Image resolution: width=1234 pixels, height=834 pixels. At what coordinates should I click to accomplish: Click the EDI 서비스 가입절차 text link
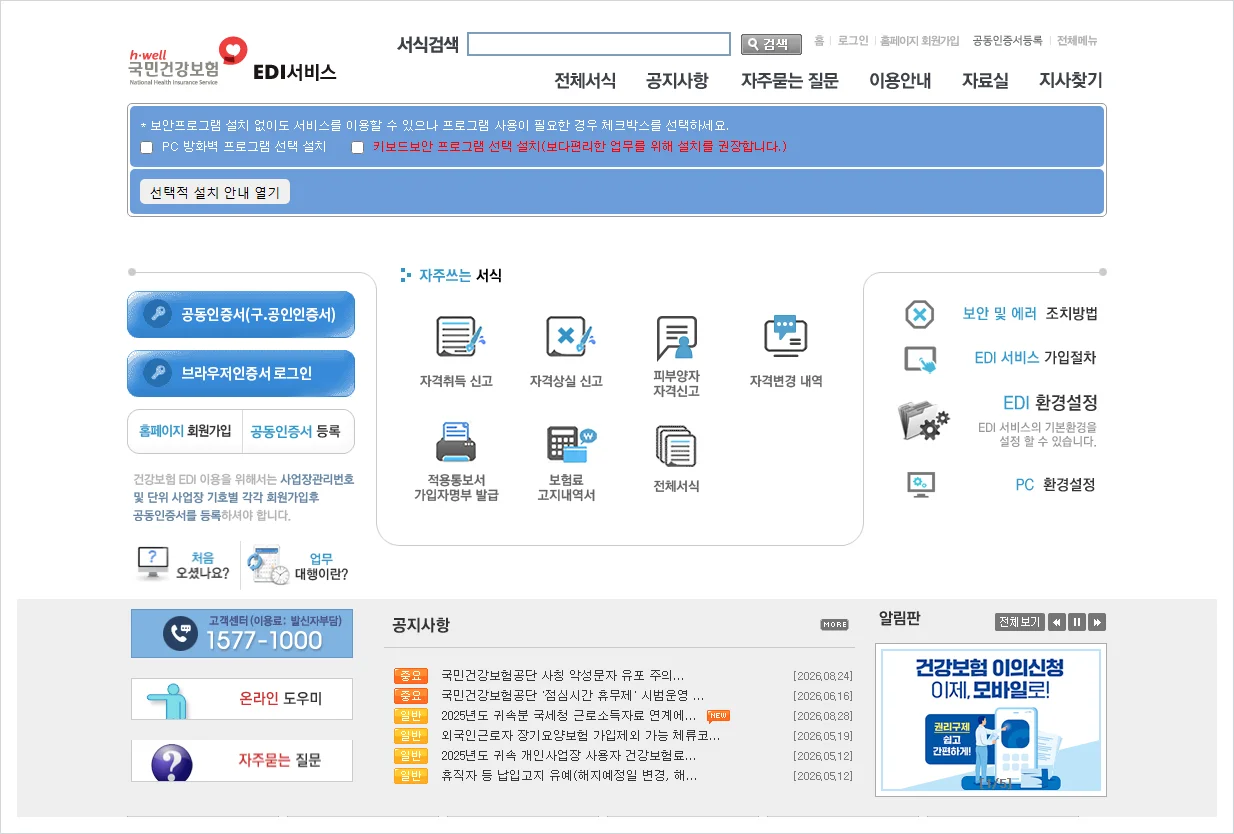click(1035, 358)
